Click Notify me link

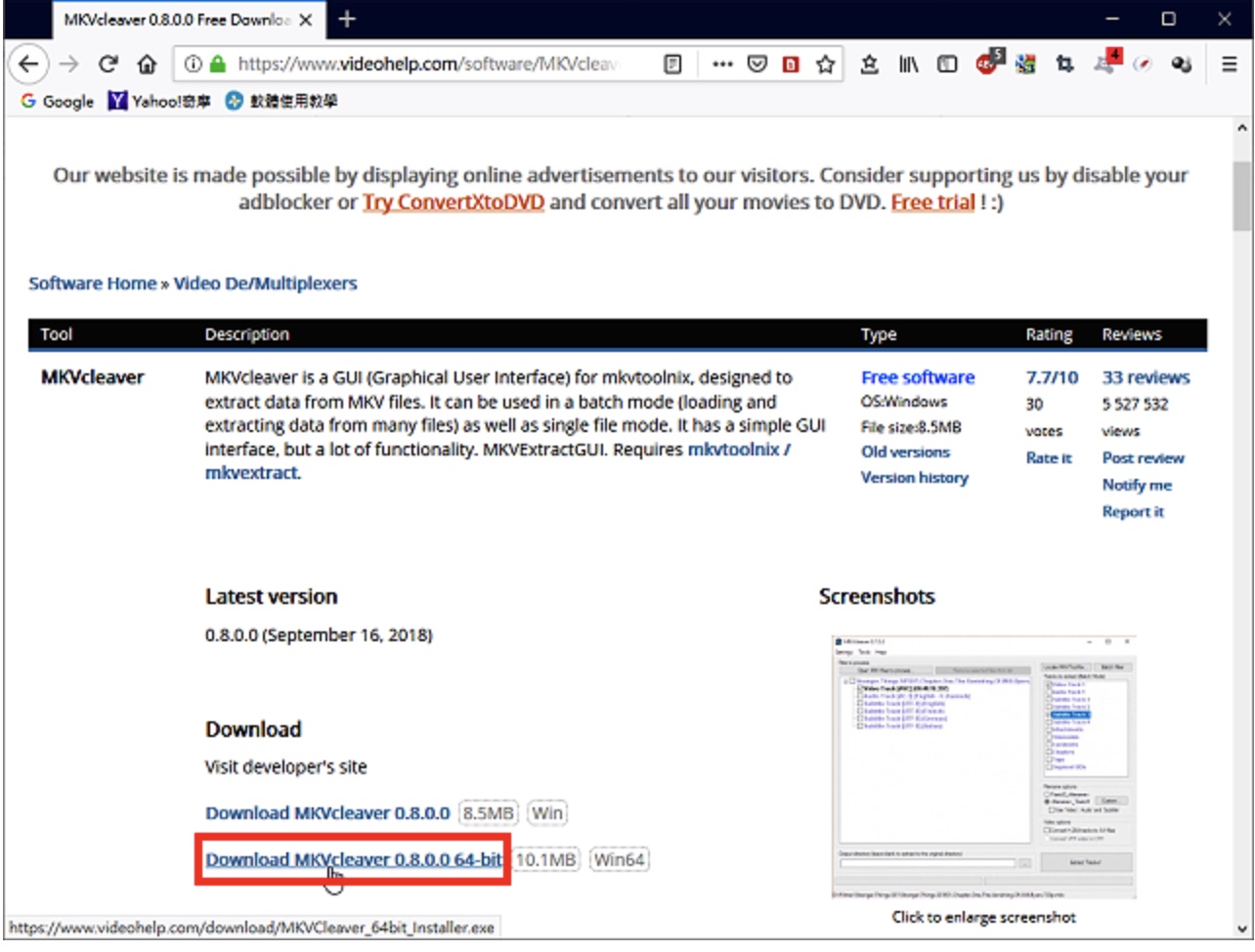[x=1137, y=485]
